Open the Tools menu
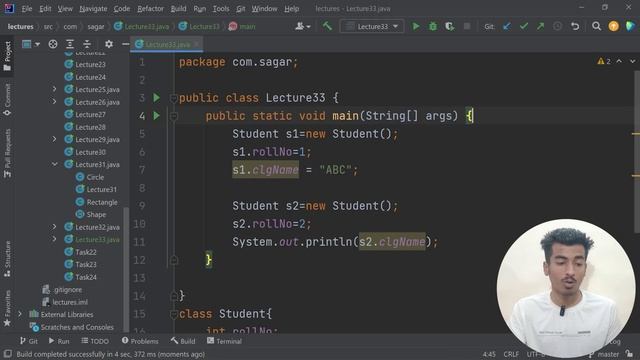The height and width of the screenshot is (360, 640). [221, 9]
